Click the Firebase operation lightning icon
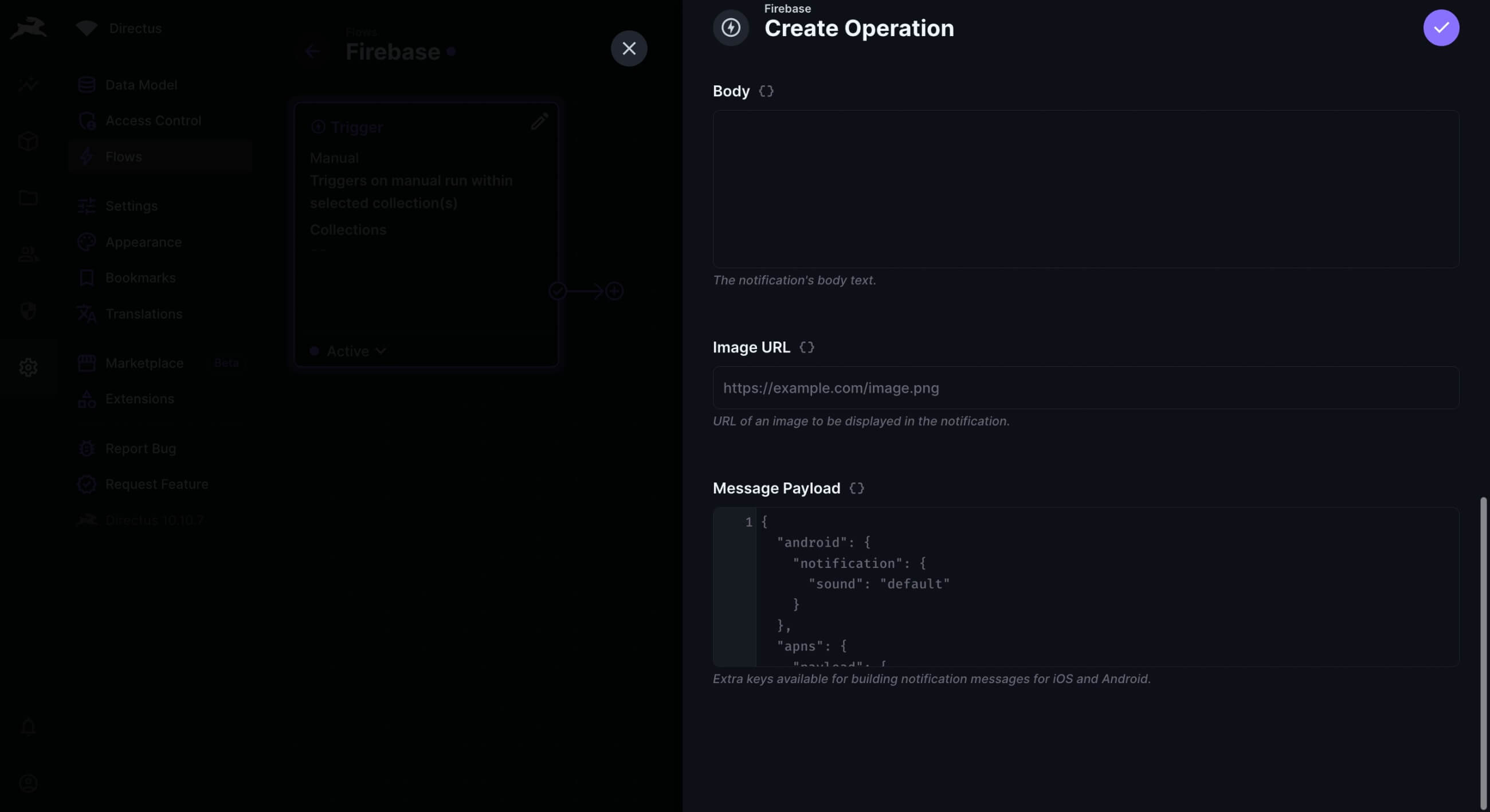 tap(731, 28)
